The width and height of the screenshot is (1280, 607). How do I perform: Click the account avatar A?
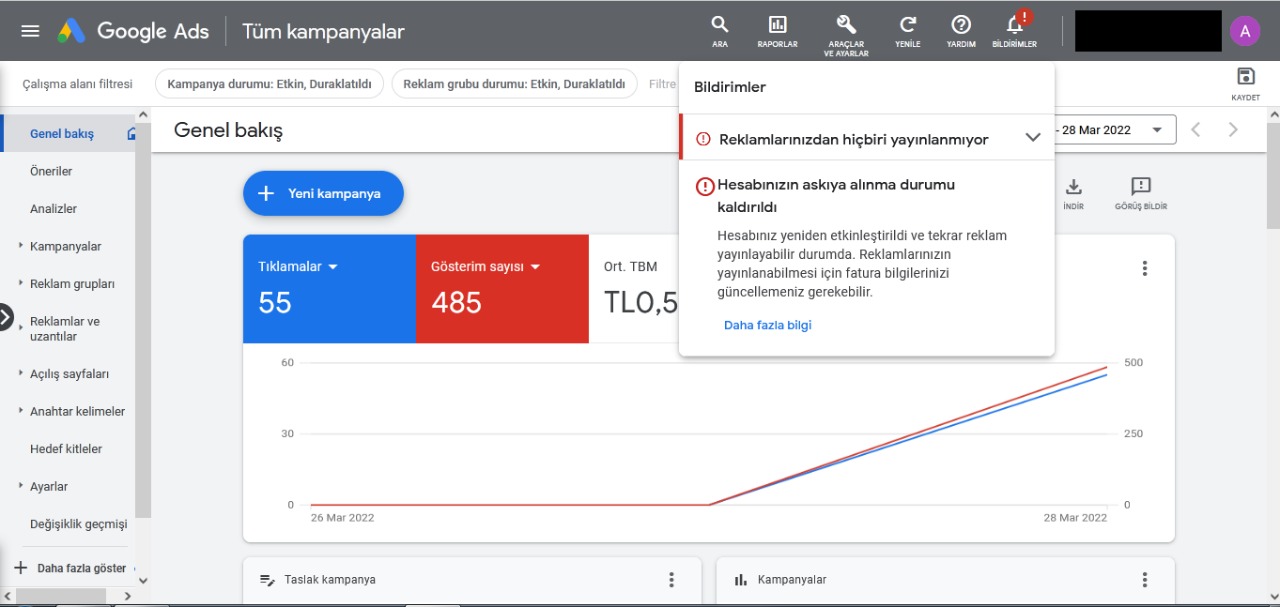[1244, 31]
